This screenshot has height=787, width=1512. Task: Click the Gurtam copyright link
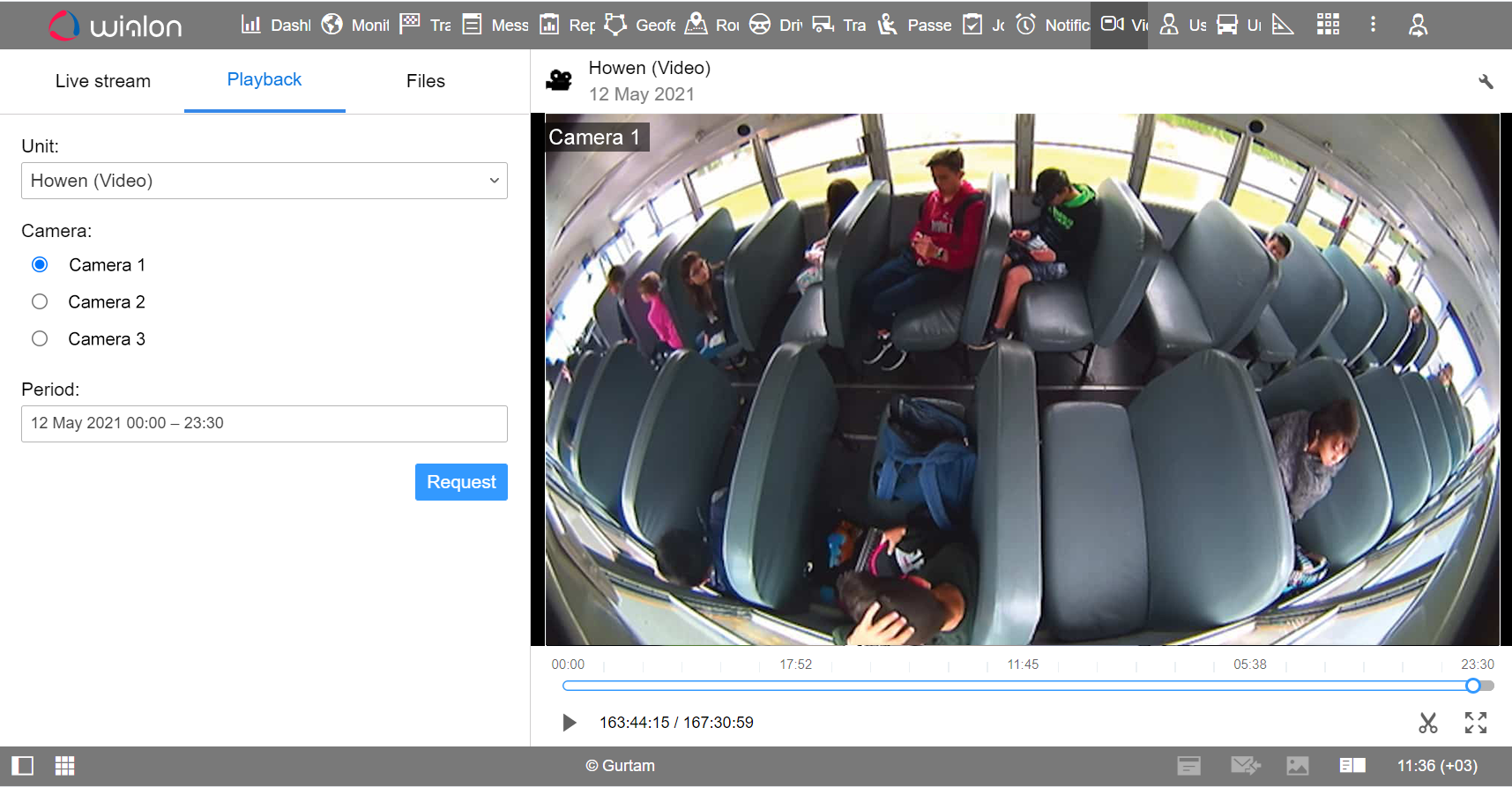click(x=620, y=766)
